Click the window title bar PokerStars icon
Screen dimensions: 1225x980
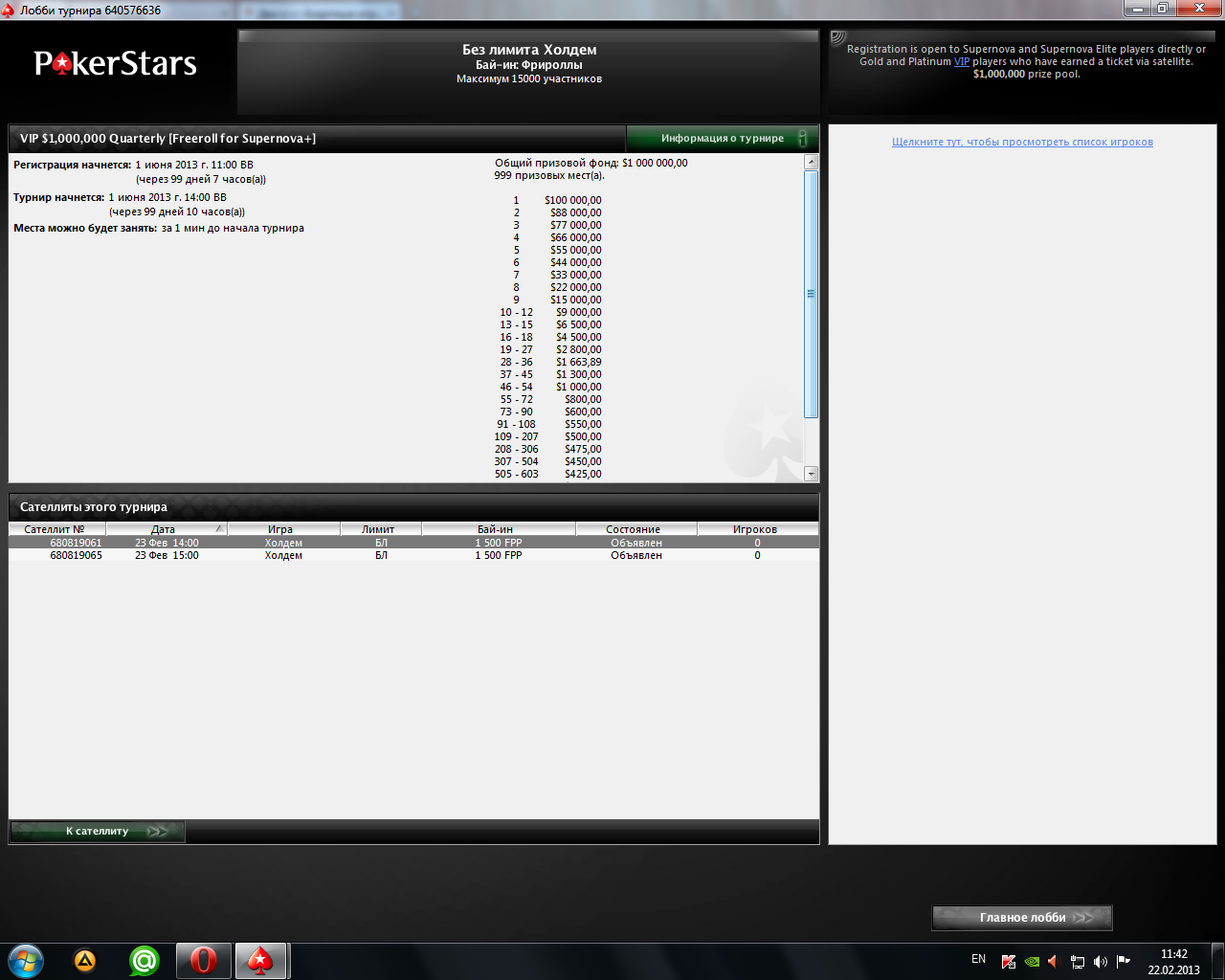coord(9,11)
